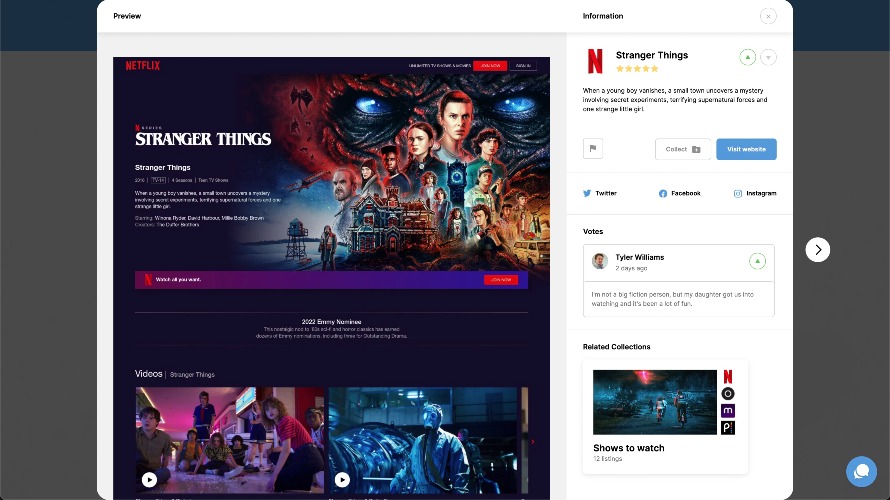Click the Tyler Williams name

click(x=640, y=257)
